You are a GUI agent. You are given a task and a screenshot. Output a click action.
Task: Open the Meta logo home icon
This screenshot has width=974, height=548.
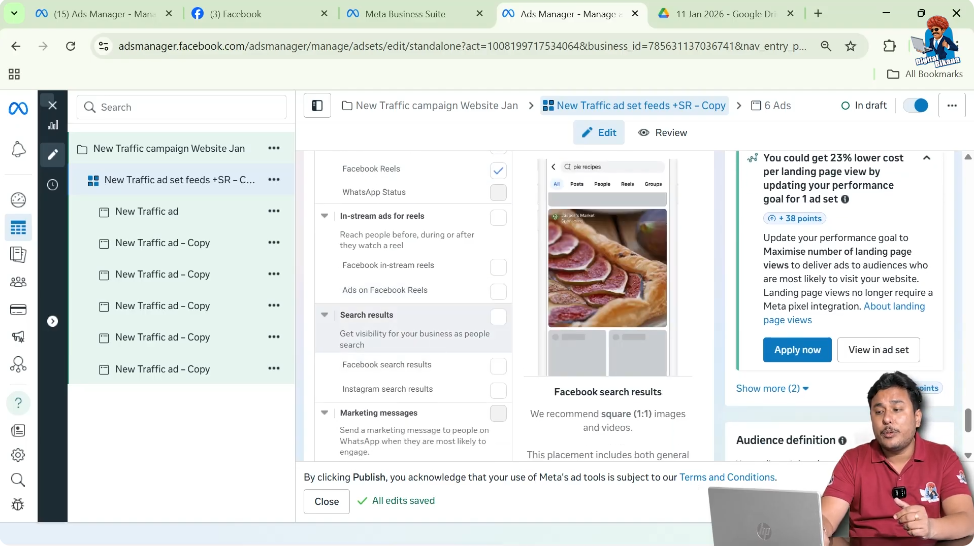(x=18, y=109)
